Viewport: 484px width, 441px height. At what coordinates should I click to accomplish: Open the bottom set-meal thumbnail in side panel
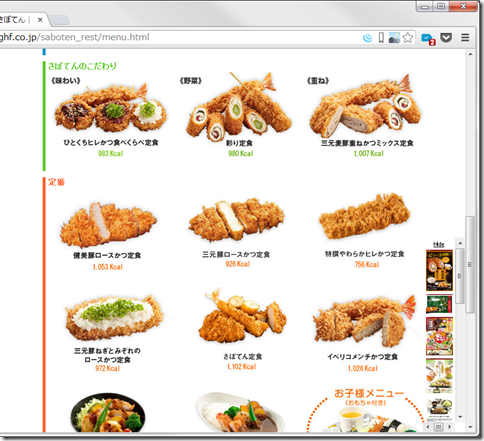pyautogui.click(x=439, y=408)
